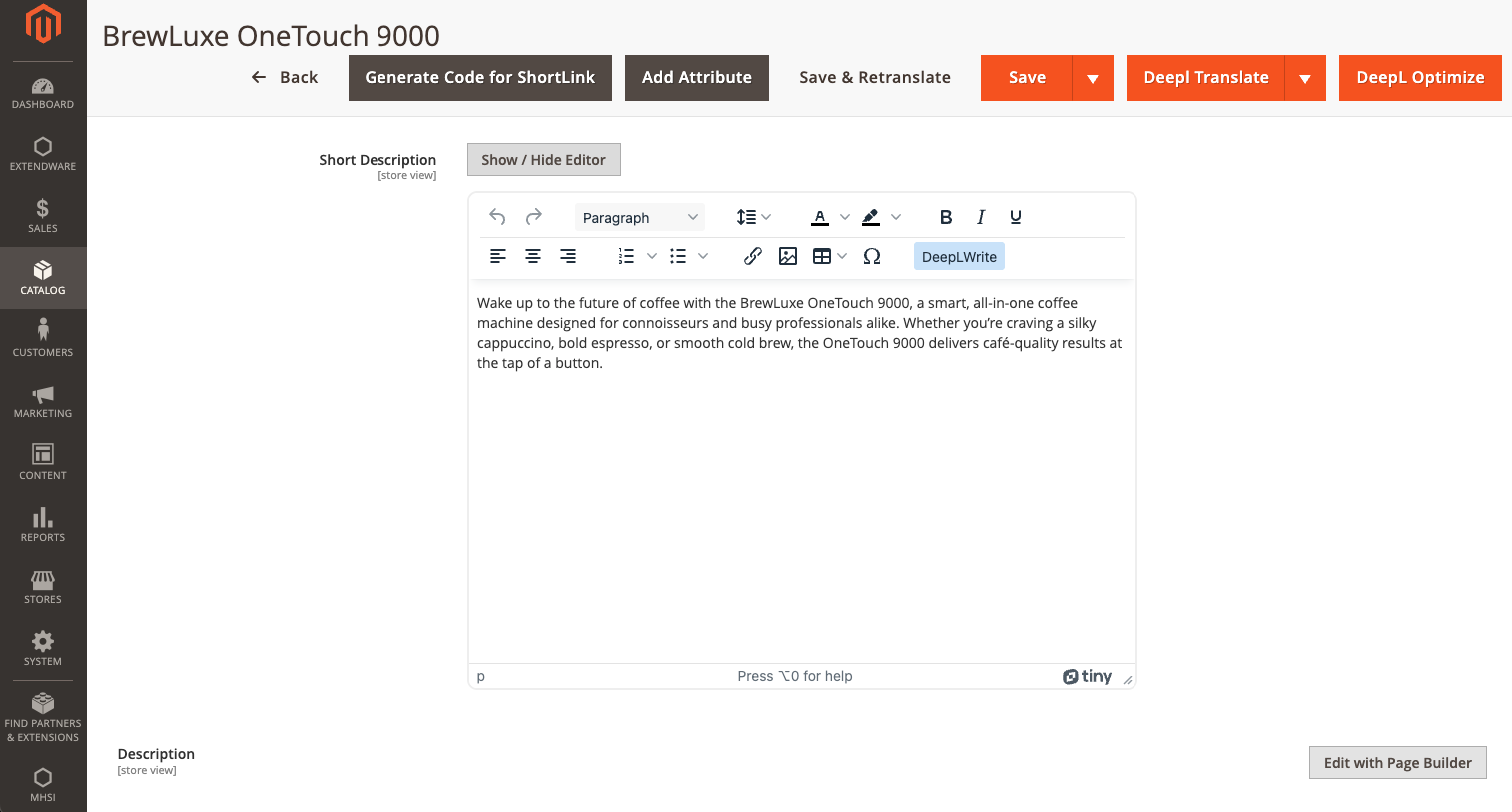Expand bullet list style chevron
The image size is (1512, 812).
(703, 257)
